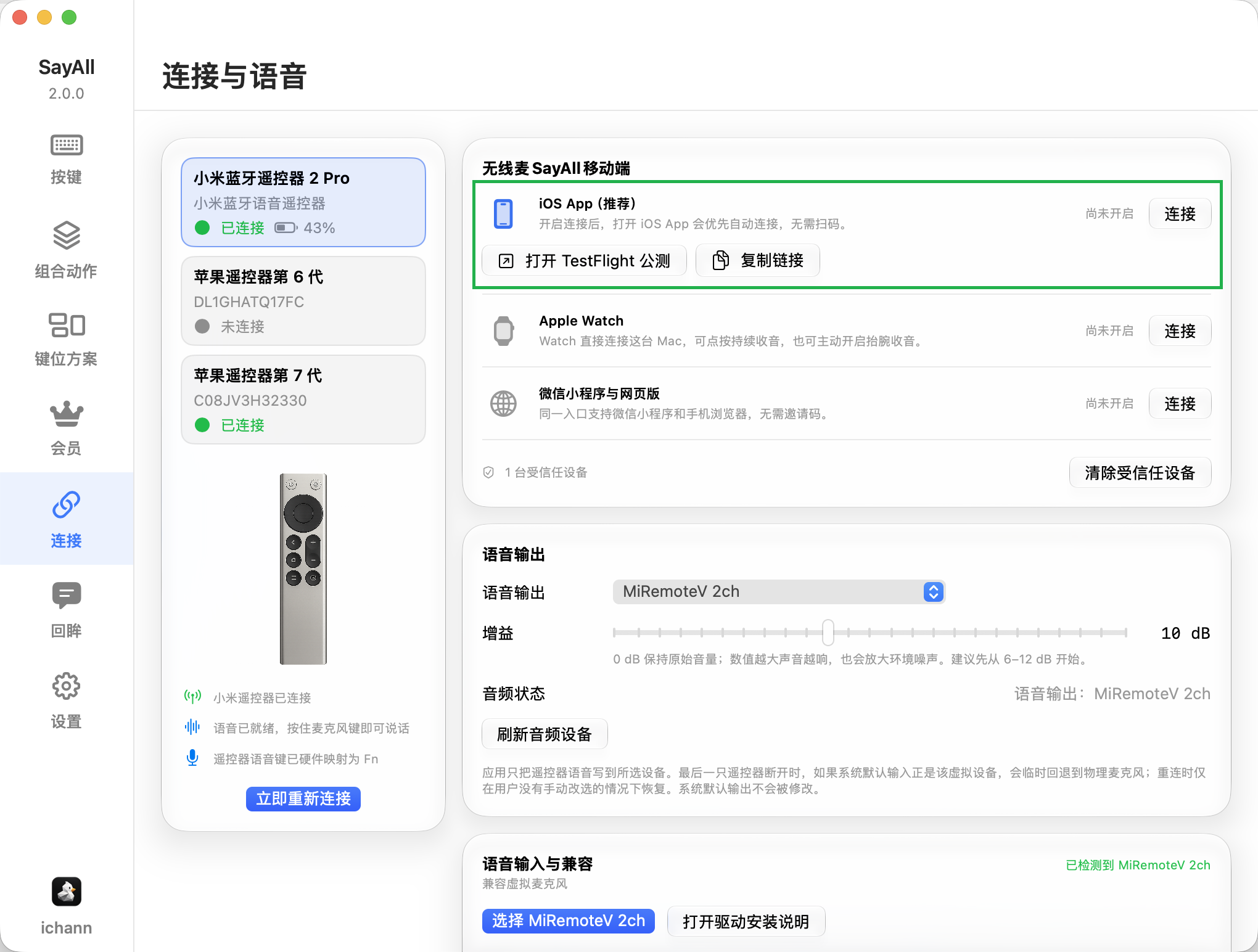1258x952 pixels.
Task: Click 打开 TestFlight 公测 button
Action: tap(584, 261)
